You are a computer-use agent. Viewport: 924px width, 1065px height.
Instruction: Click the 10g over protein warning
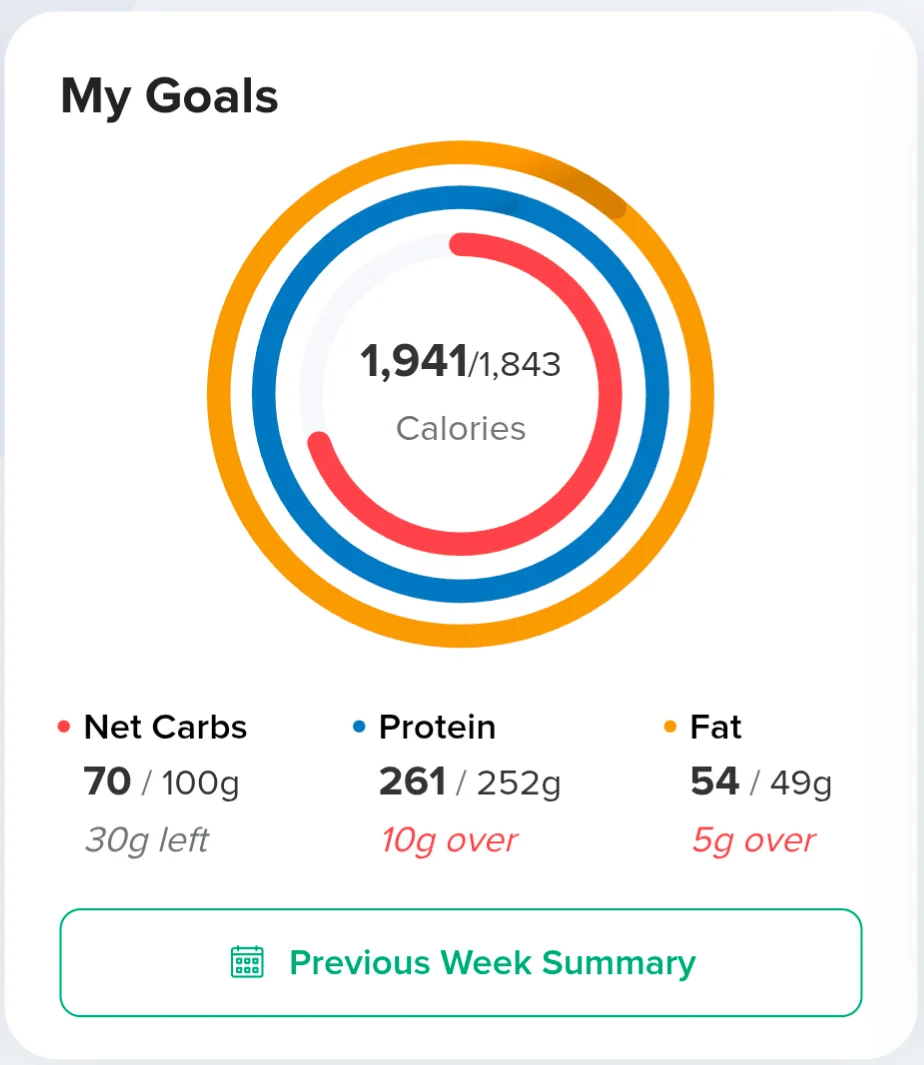449,841
